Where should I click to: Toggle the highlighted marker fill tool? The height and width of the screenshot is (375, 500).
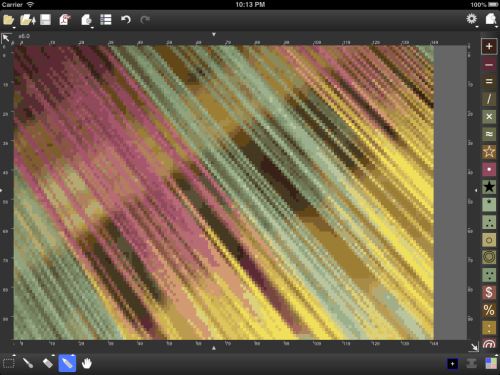click(x=67, y=363)
